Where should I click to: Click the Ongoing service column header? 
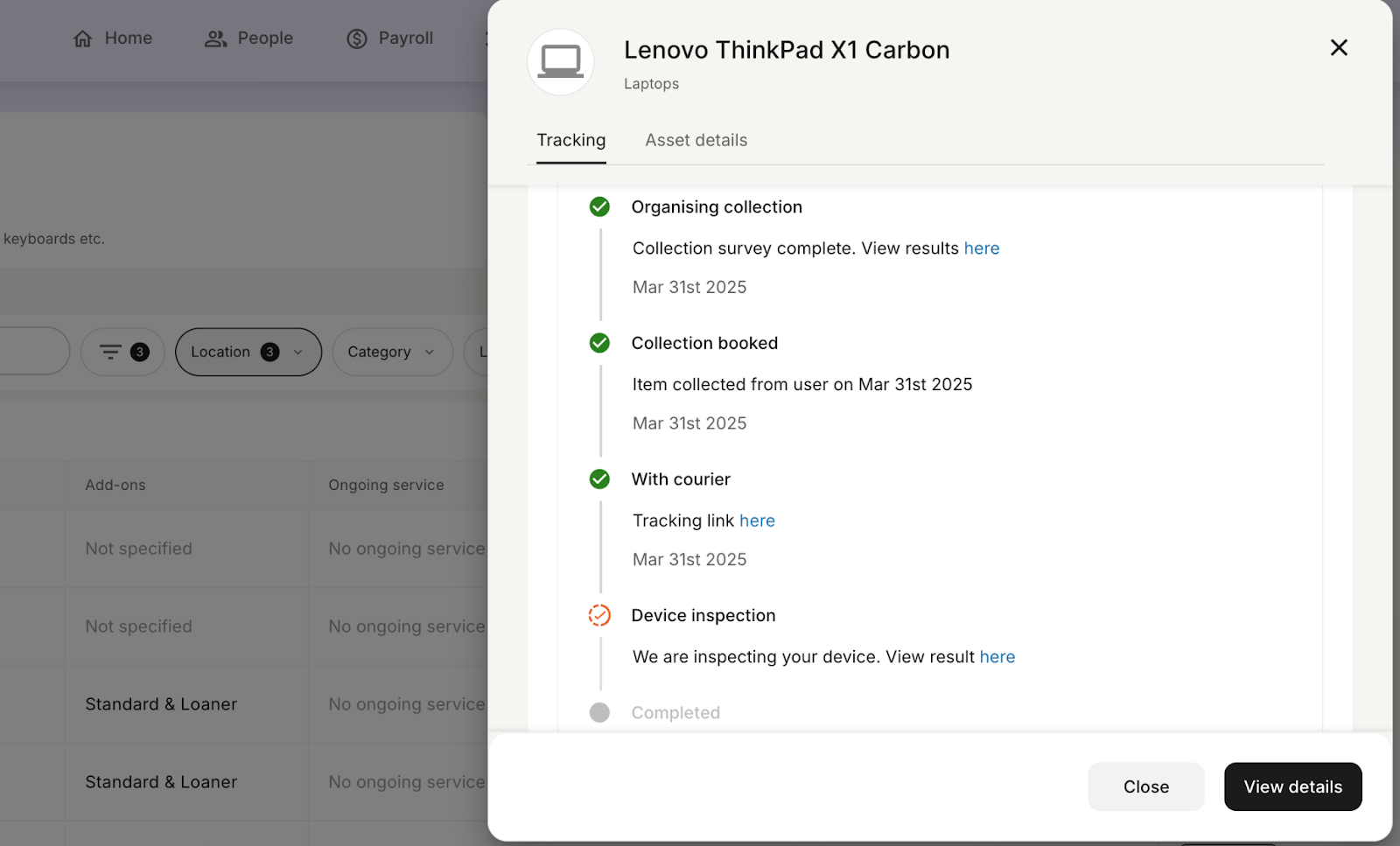click(386, 485)
